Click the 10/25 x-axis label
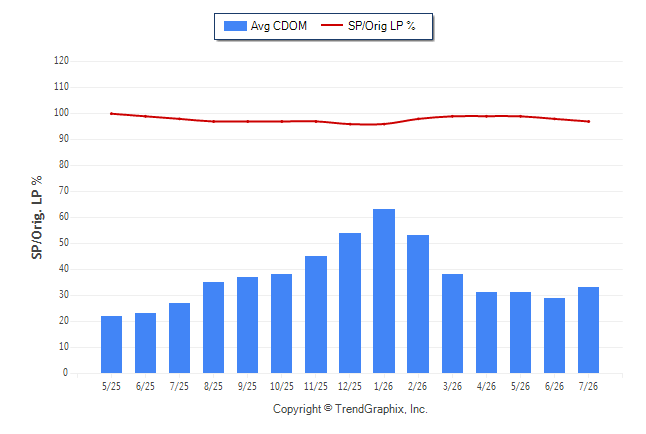646x434 pixels. (x=282, y=386)
